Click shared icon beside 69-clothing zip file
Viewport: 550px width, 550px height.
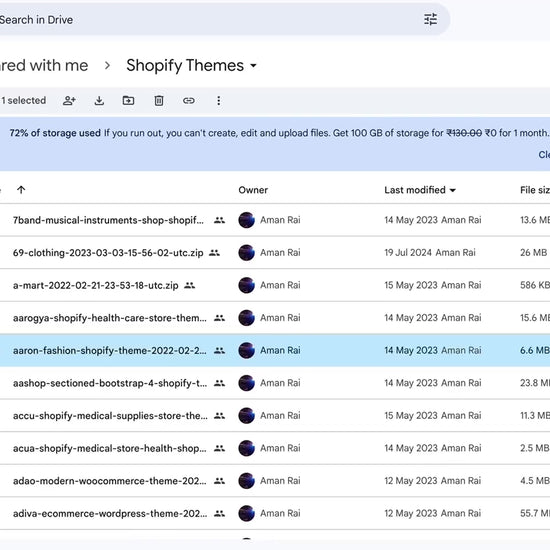coord(214,253)
